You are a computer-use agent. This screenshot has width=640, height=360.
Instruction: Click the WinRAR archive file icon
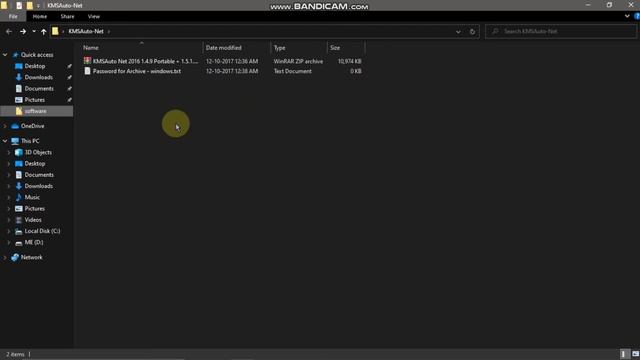87,61
